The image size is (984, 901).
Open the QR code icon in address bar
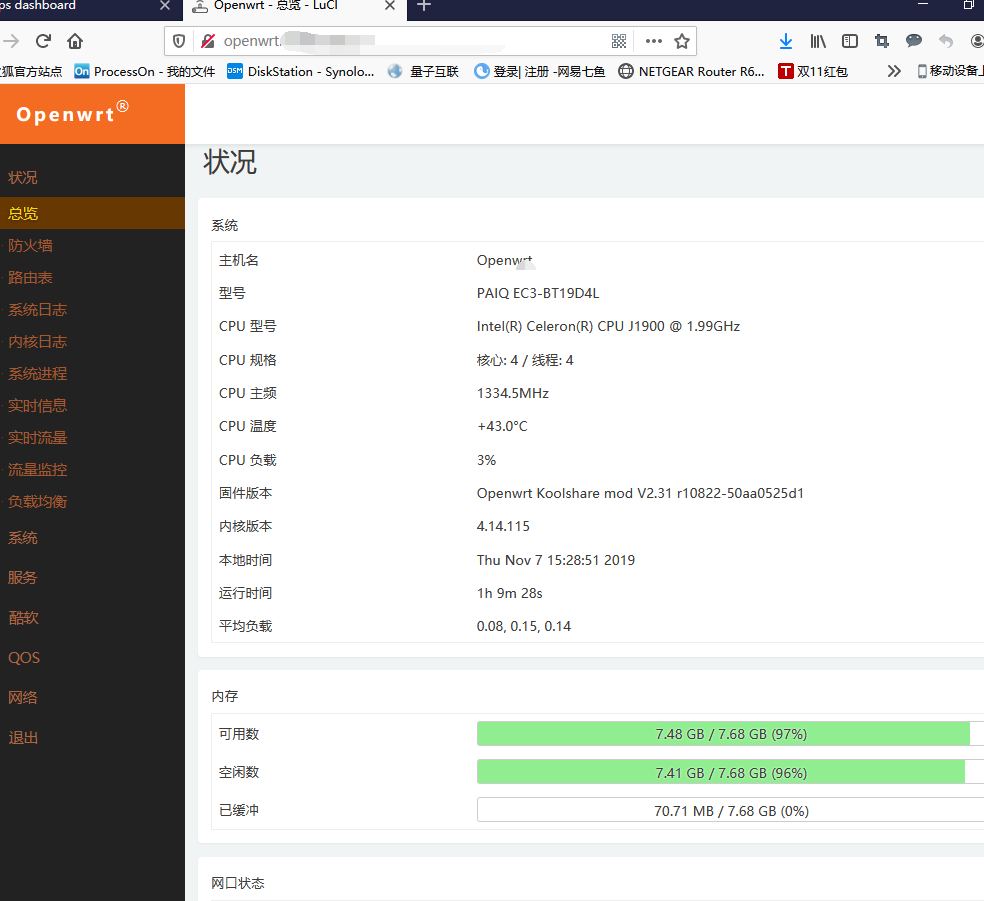pos(619,41)
